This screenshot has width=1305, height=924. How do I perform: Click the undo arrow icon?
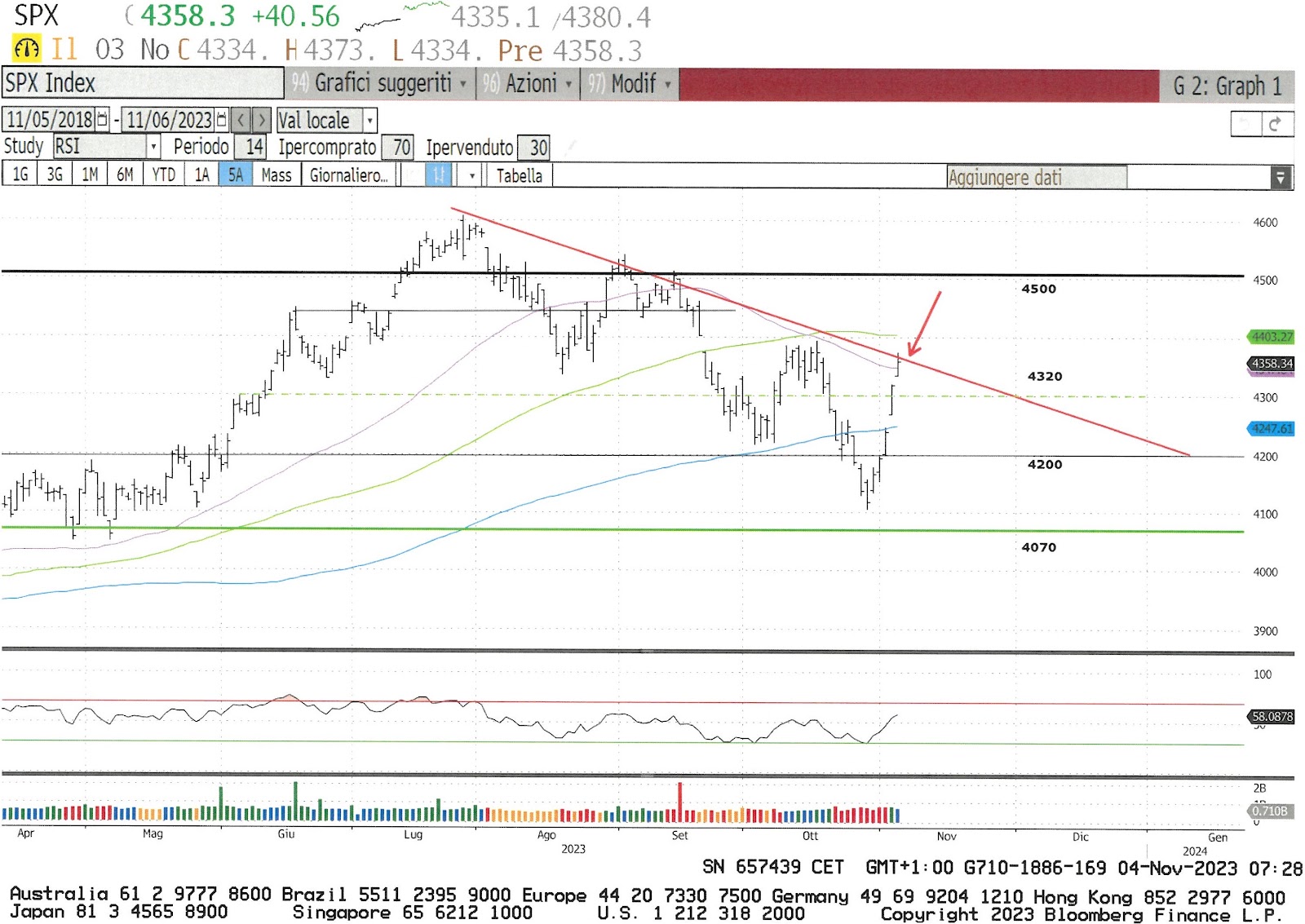click(x=1245, y=124)
